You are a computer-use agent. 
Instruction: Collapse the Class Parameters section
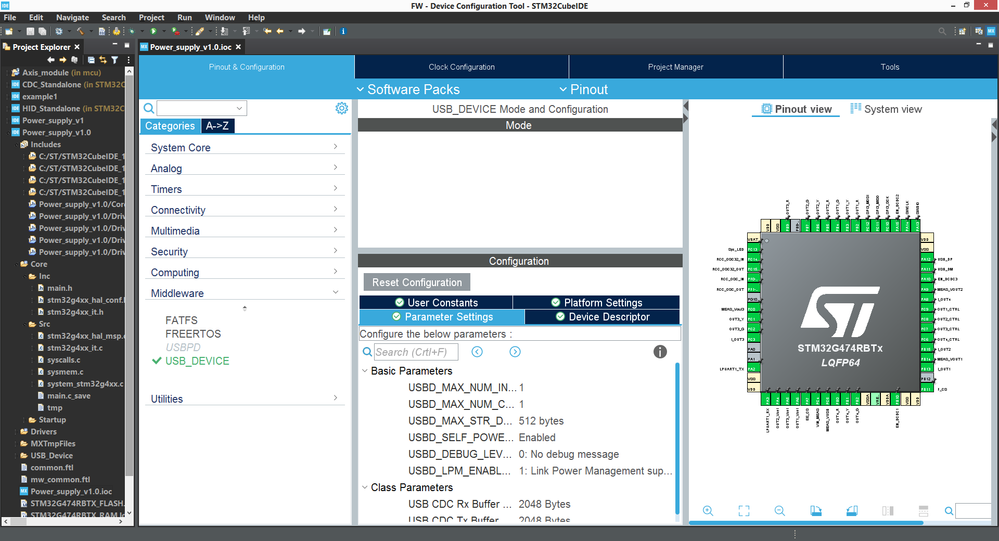point(364,487)
